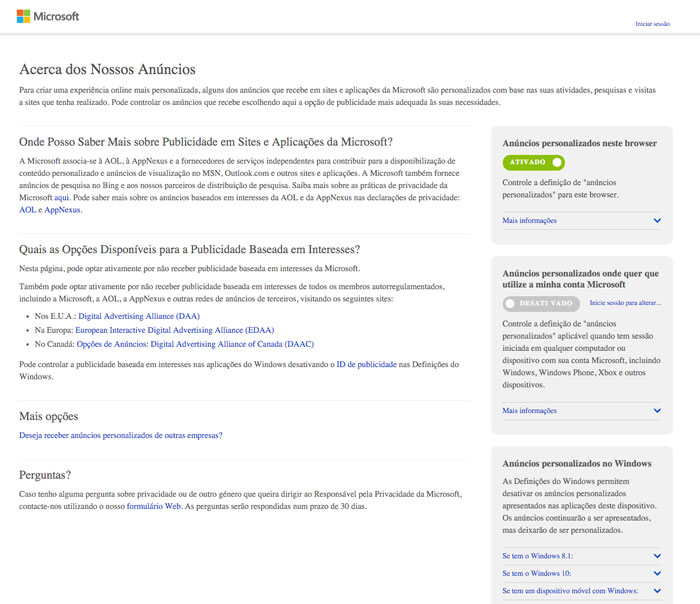Image resolution: width=700 pixels, height=604 pixels.
Task: Click the 'Acerca dos Nossos Anúncios' heading
Action: 107,69
